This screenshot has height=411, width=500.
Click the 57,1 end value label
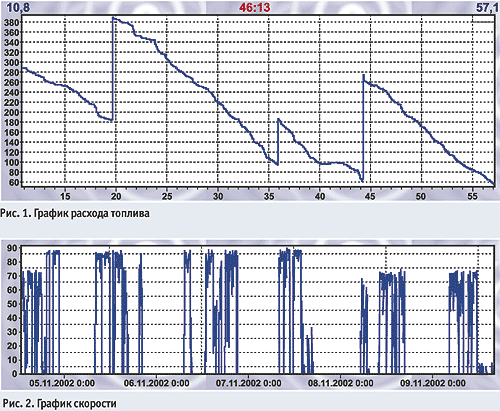(488, 8)
